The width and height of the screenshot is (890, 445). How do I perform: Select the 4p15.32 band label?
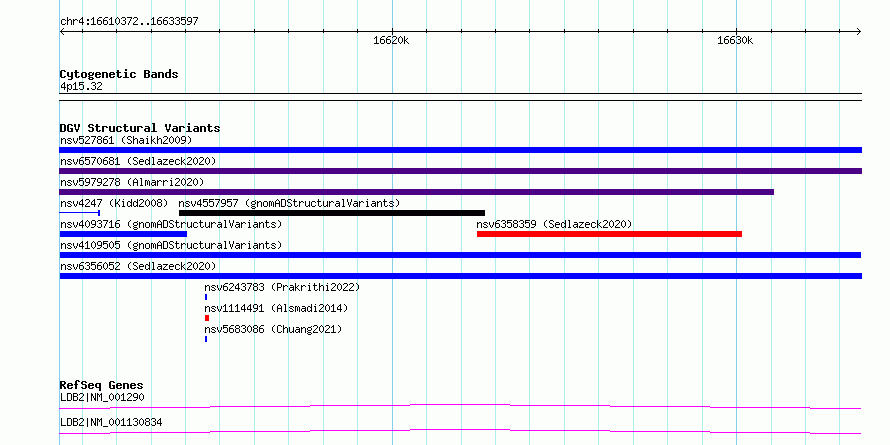point(81,86)
